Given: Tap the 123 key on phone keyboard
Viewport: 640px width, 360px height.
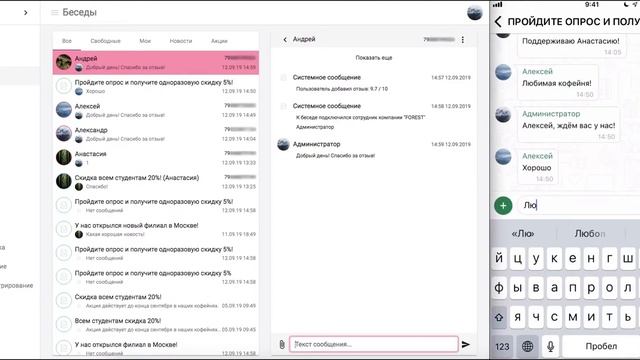Looking at the screenshot, I should [502, 347].
